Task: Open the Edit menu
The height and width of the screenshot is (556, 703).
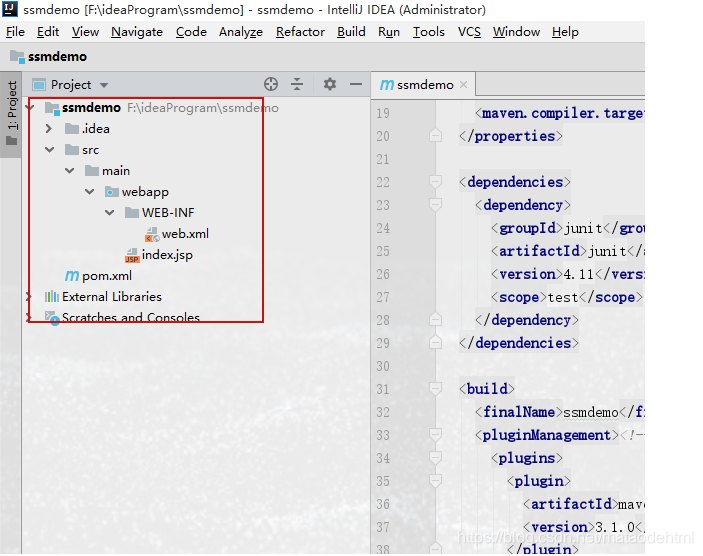Action: click(x=48, y=32)
